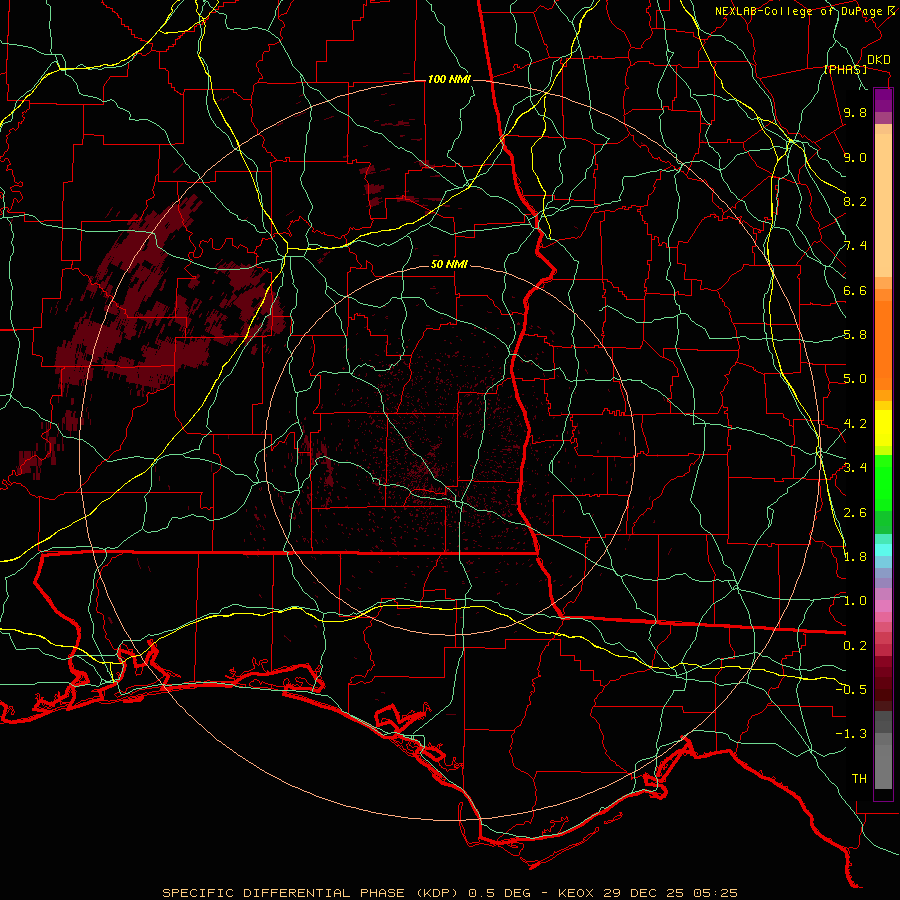Click the 100 NMI range ring label

click(x=449, y=79)
